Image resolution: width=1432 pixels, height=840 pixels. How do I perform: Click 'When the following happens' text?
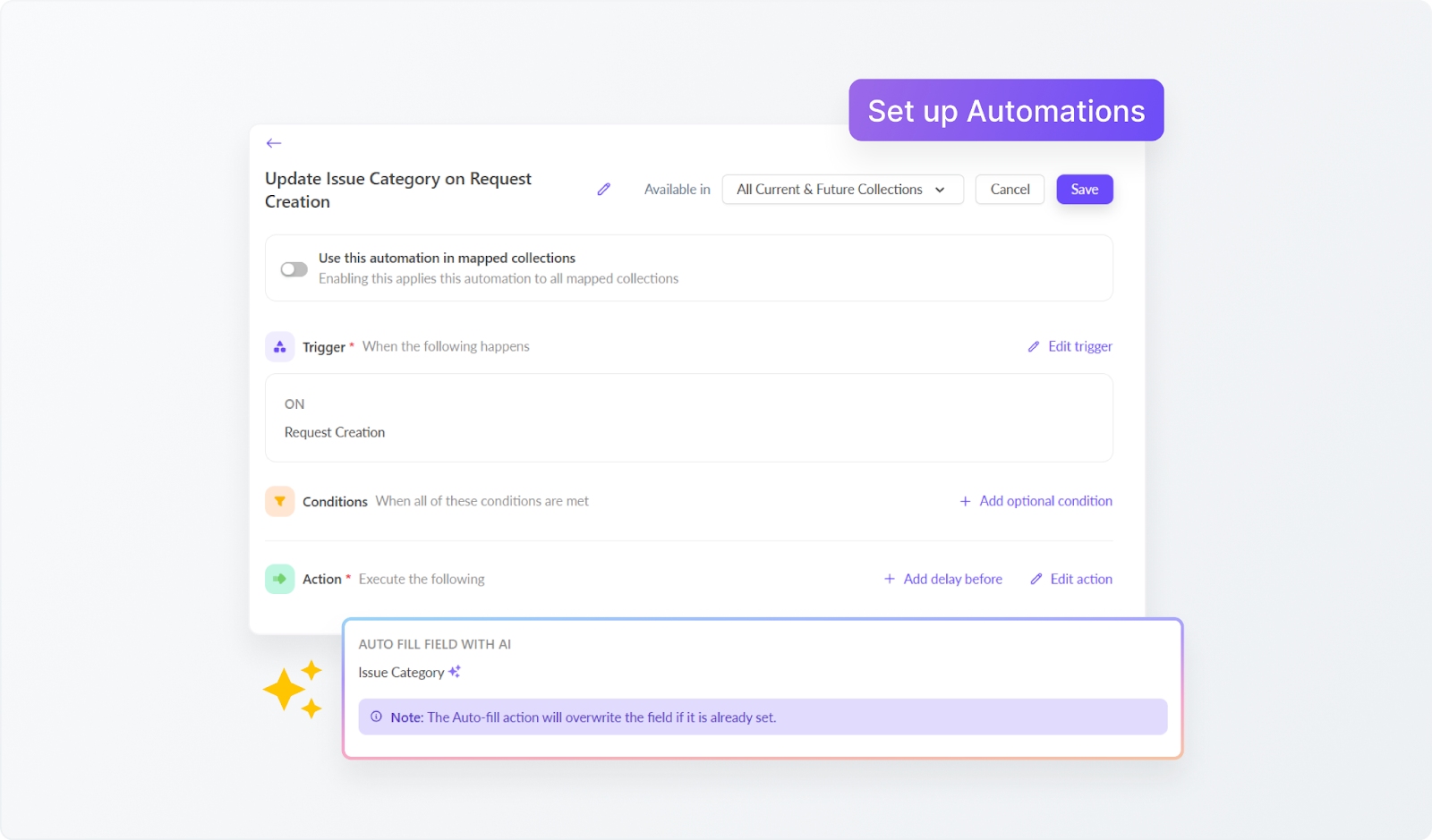point(446,346)
